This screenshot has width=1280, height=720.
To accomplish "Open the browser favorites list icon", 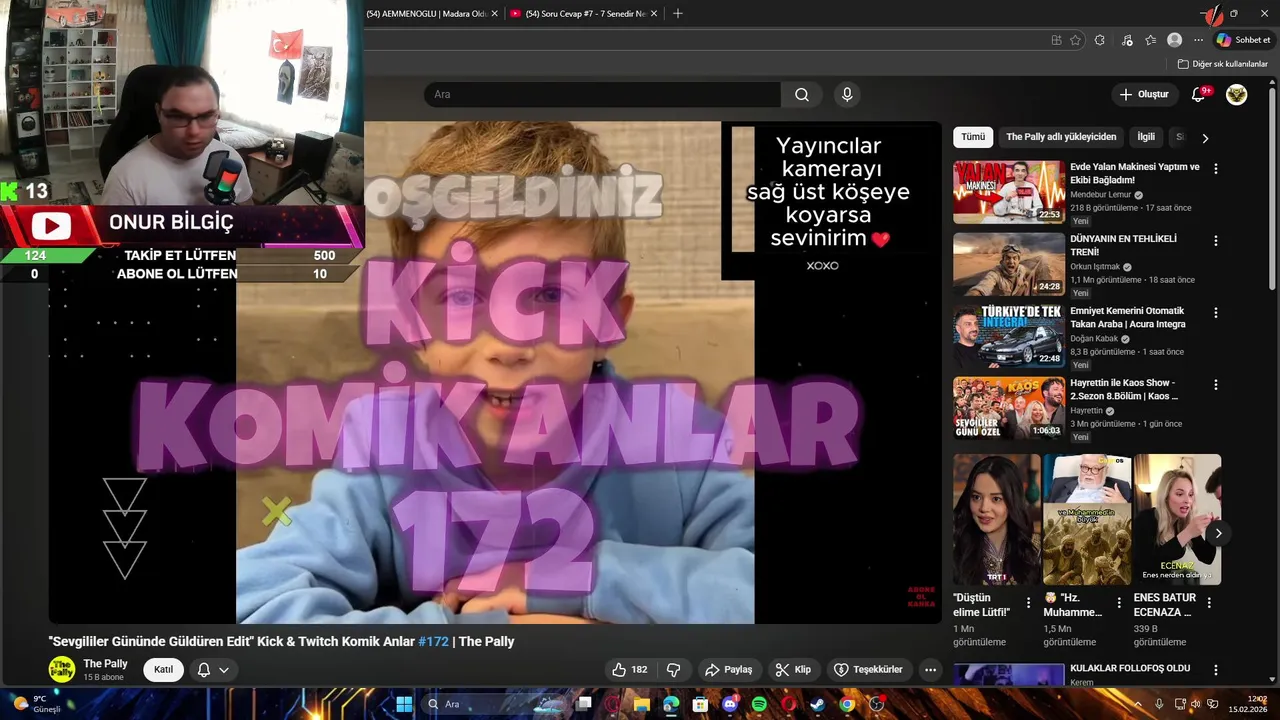I will (1151, 40).
